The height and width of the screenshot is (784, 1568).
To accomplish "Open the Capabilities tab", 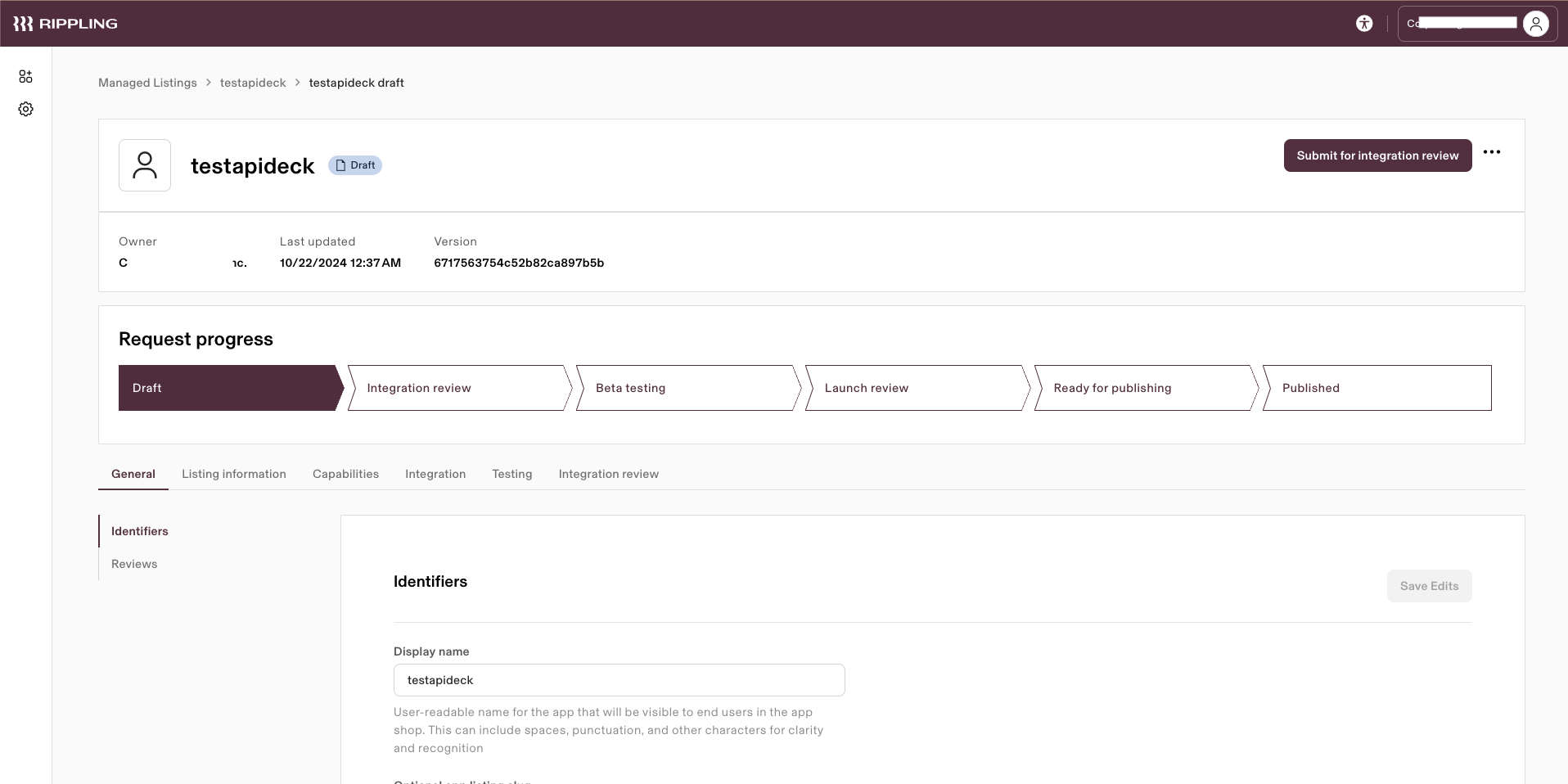I will (x=345, y=474).
